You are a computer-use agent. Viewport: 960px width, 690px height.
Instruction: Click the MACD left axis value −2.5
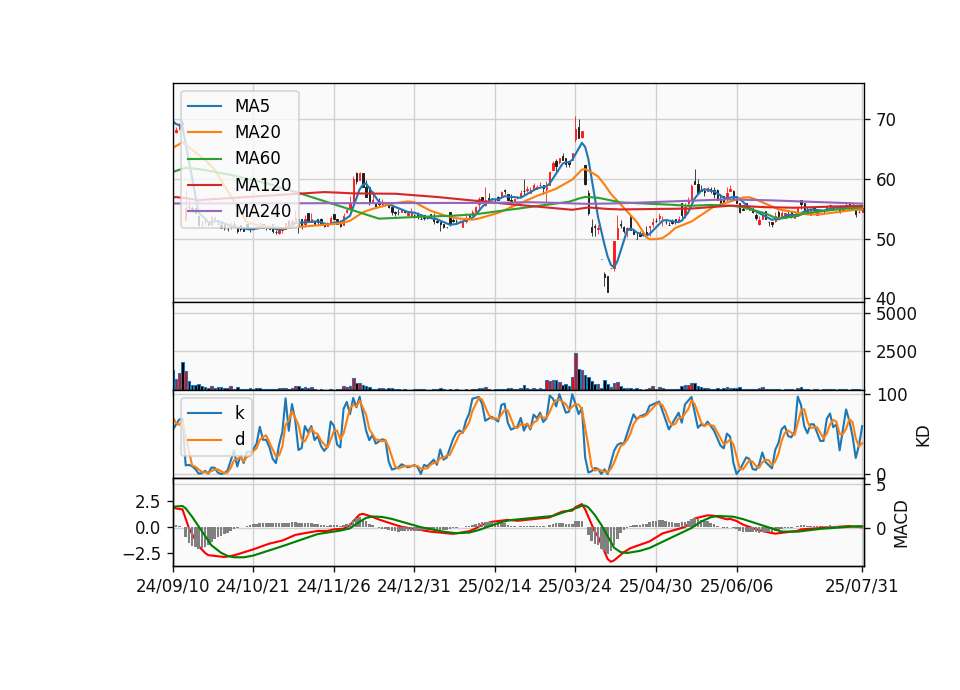click(142, 554)
